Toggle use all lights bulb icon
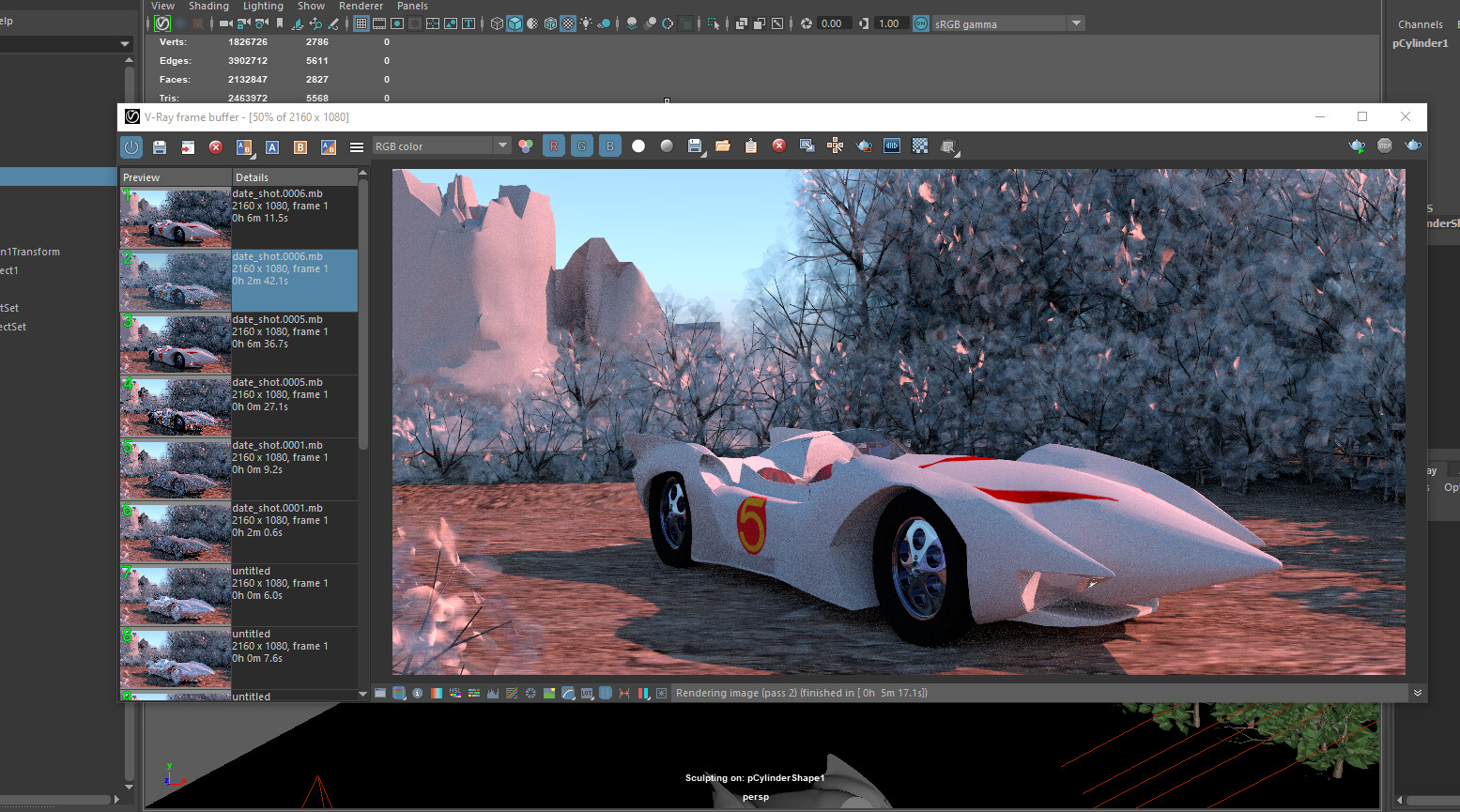This screenshot has height=812, width=1460. click(586, 23)
